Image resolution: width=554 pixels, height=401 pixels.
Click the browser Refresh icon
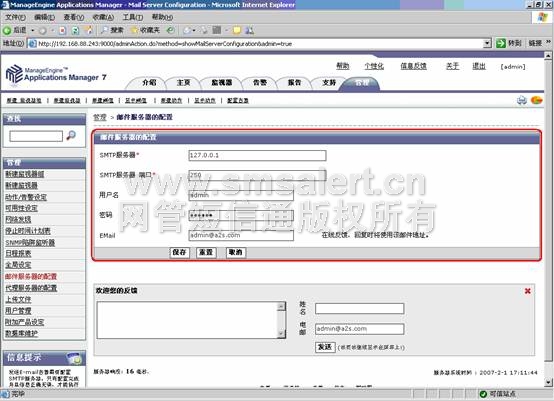click(75, 30)
